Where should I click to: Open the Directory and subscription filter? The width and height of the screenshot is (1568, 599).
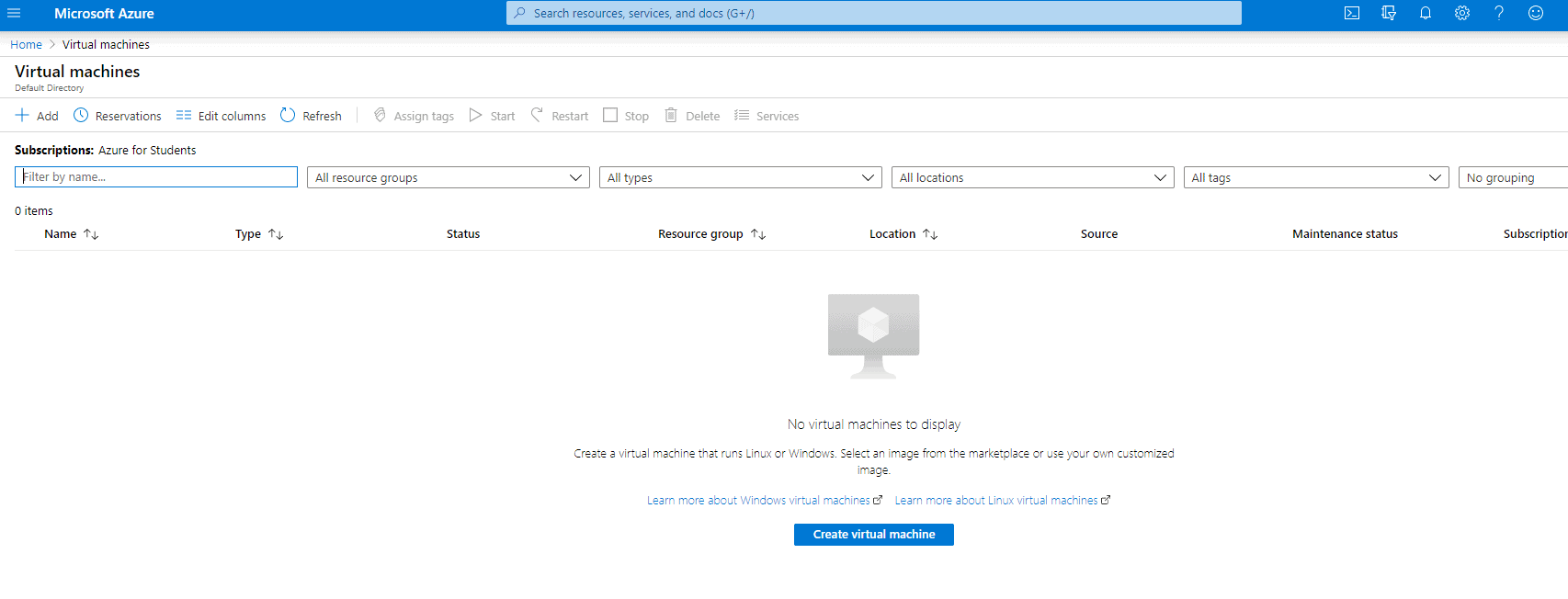[x=1389, y=13]
